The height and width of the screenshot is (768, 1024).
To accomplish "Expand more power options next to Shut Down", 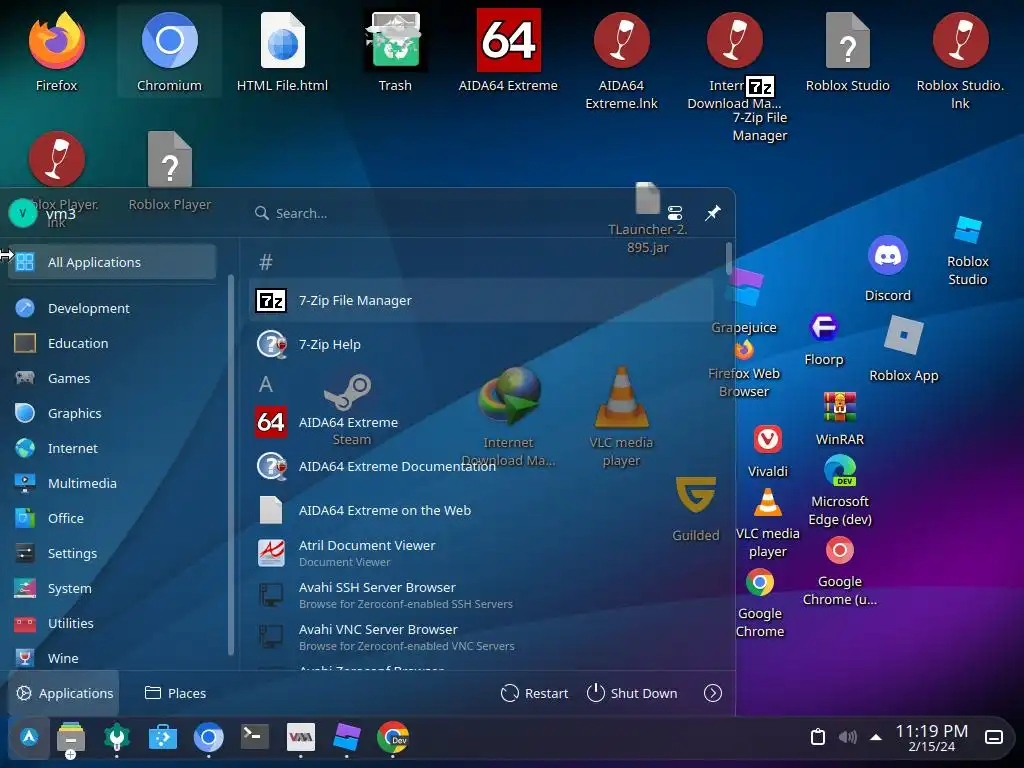I will point(712,693).
